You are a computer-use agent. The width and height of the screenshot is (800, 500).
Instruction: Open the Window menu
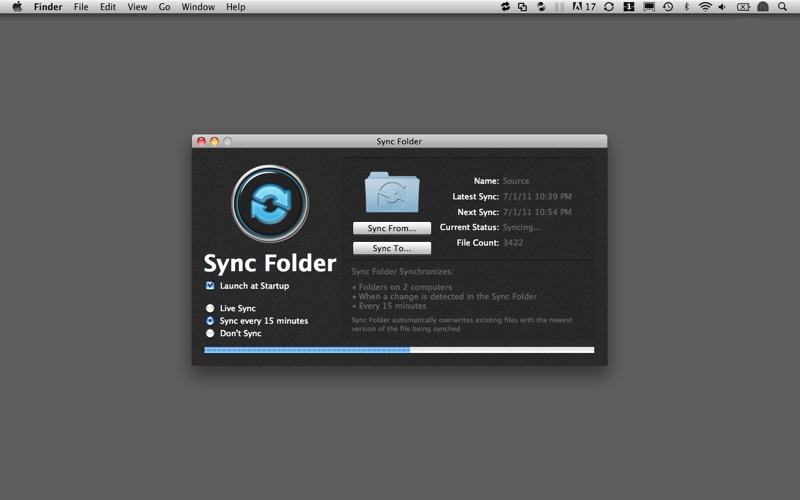point(198,7)
